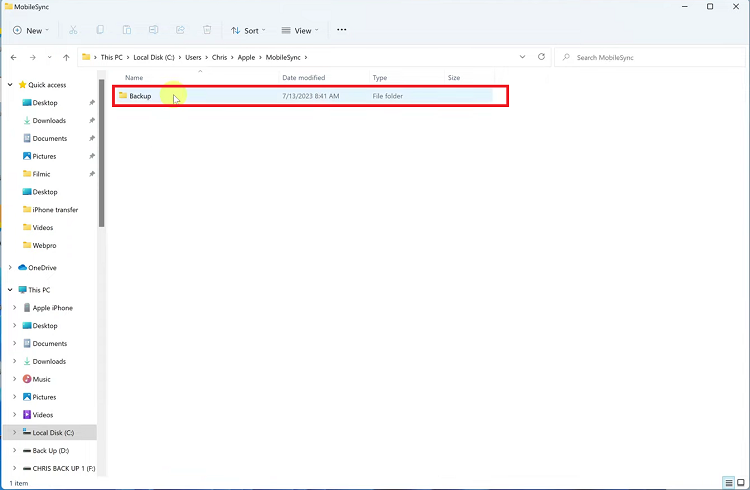750x490 pixels.
Task: Click Users in the breadcrumb path
Action: pos(193,57)
